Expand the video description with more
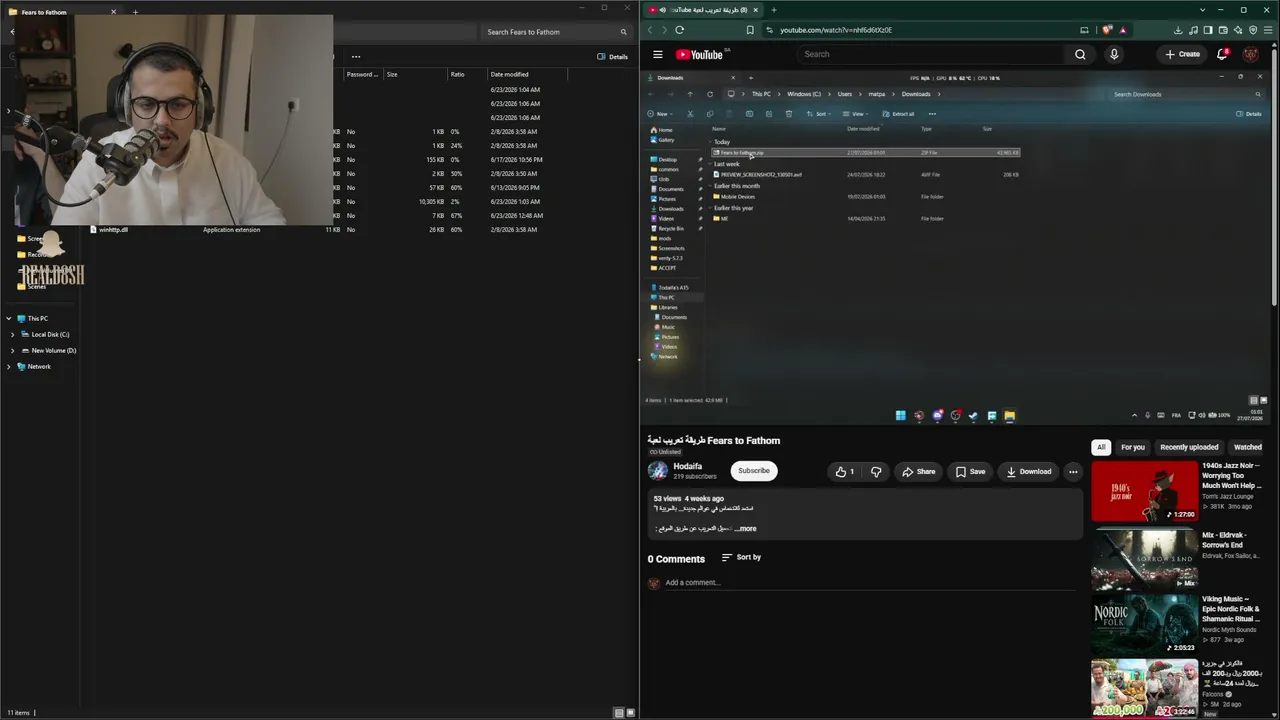Image resolution: width=1280 pixels, height=720 pixels. click(746, 528)
